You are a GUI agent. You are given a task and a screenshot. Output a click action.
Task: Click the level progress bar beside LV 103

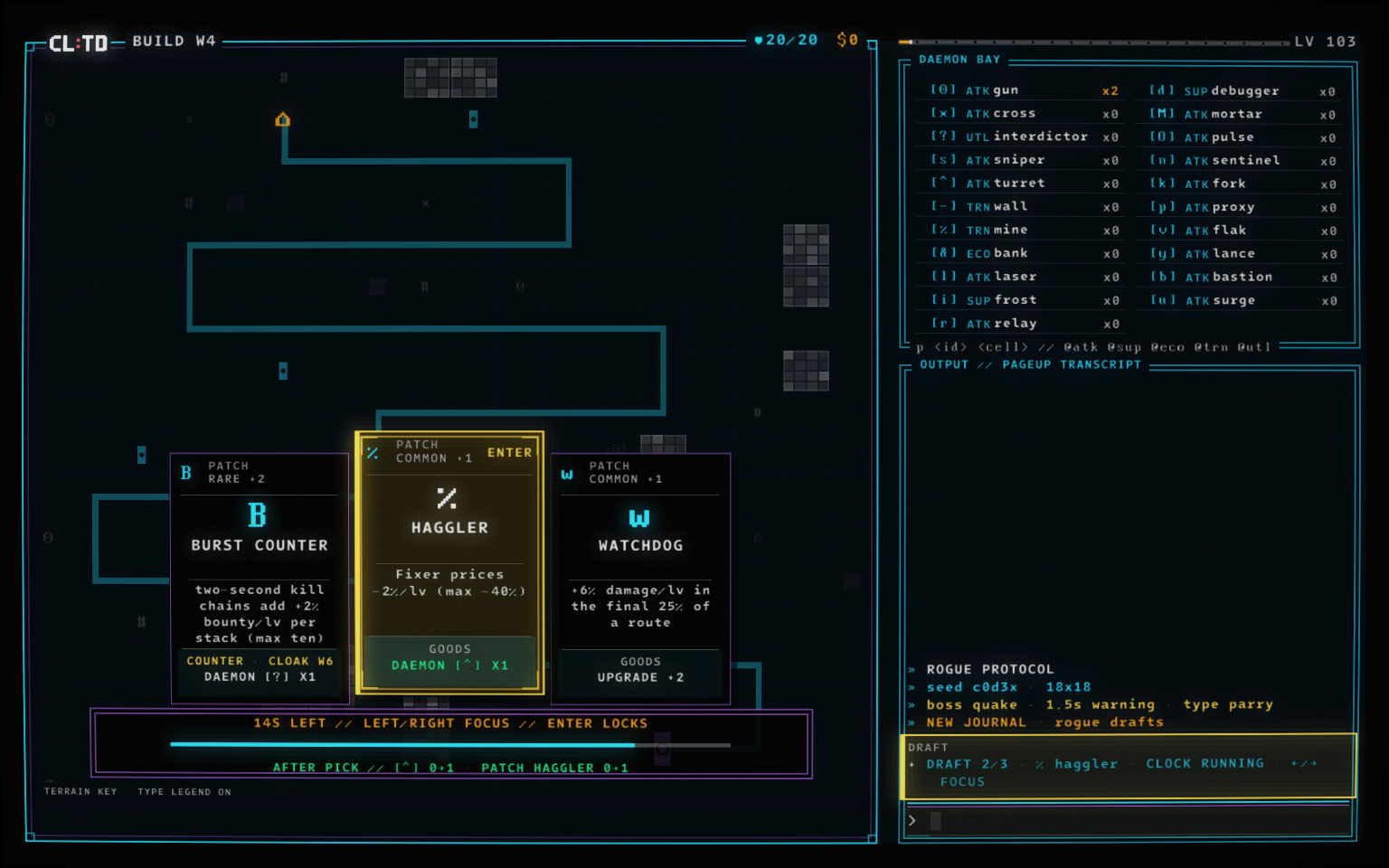(x=1094, y=42)
